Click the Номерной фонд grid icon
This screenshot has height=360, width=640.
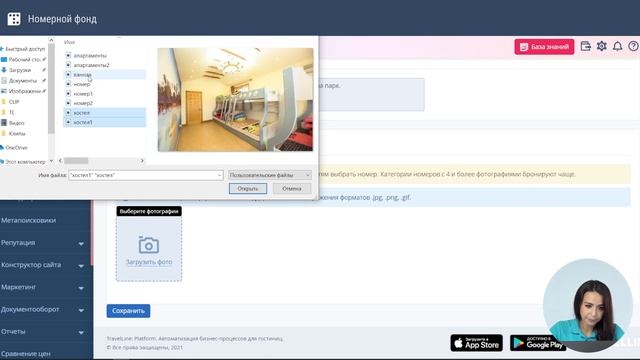click(x=14, y=19)
